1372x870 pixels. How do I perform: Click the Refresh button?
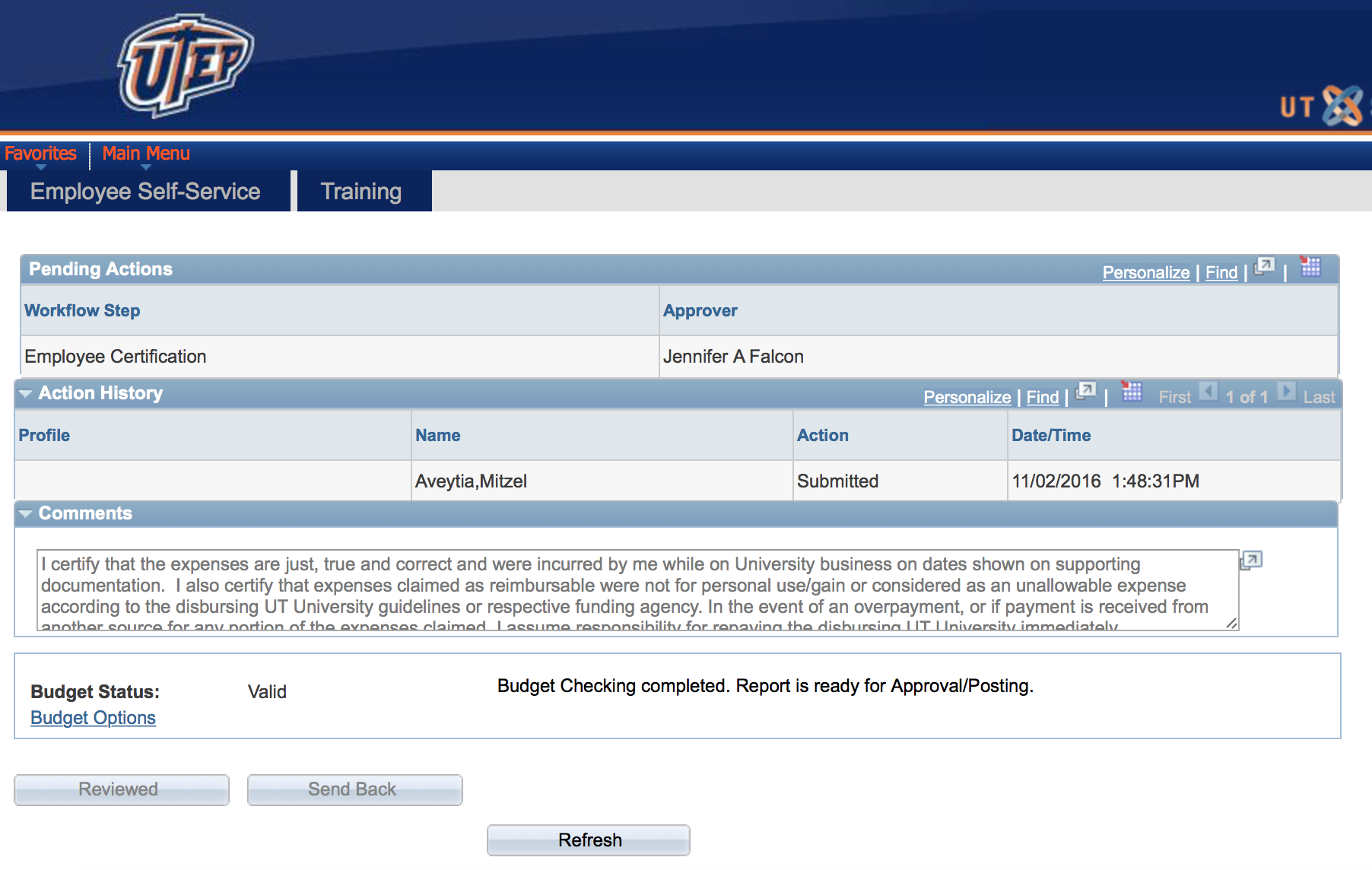pos(589,840)
